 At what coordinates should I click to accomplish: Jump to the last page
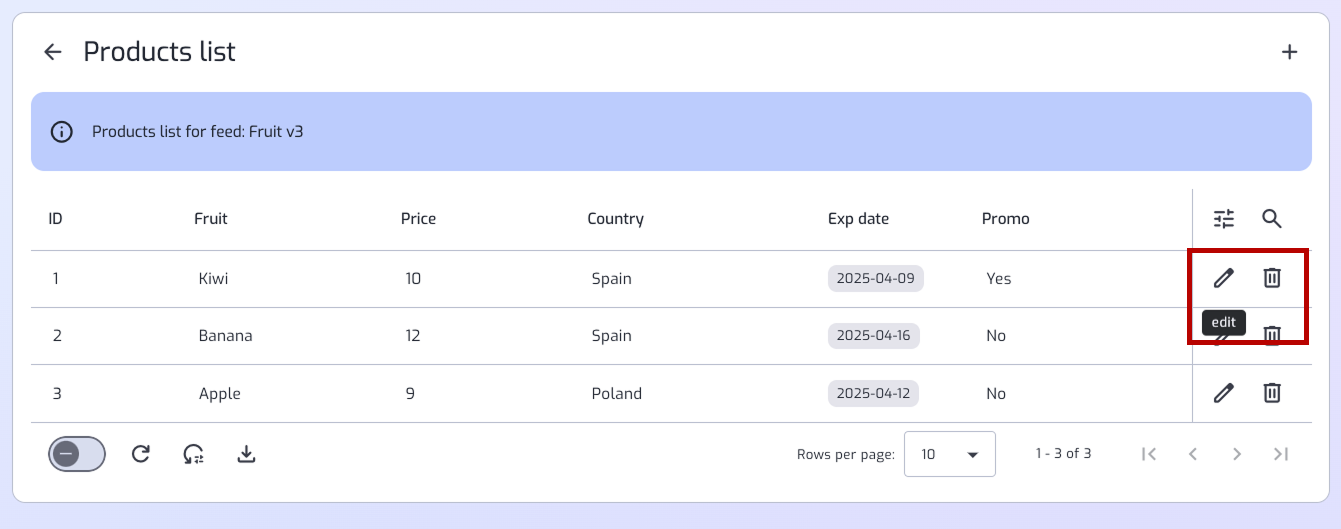(1281, 454)
